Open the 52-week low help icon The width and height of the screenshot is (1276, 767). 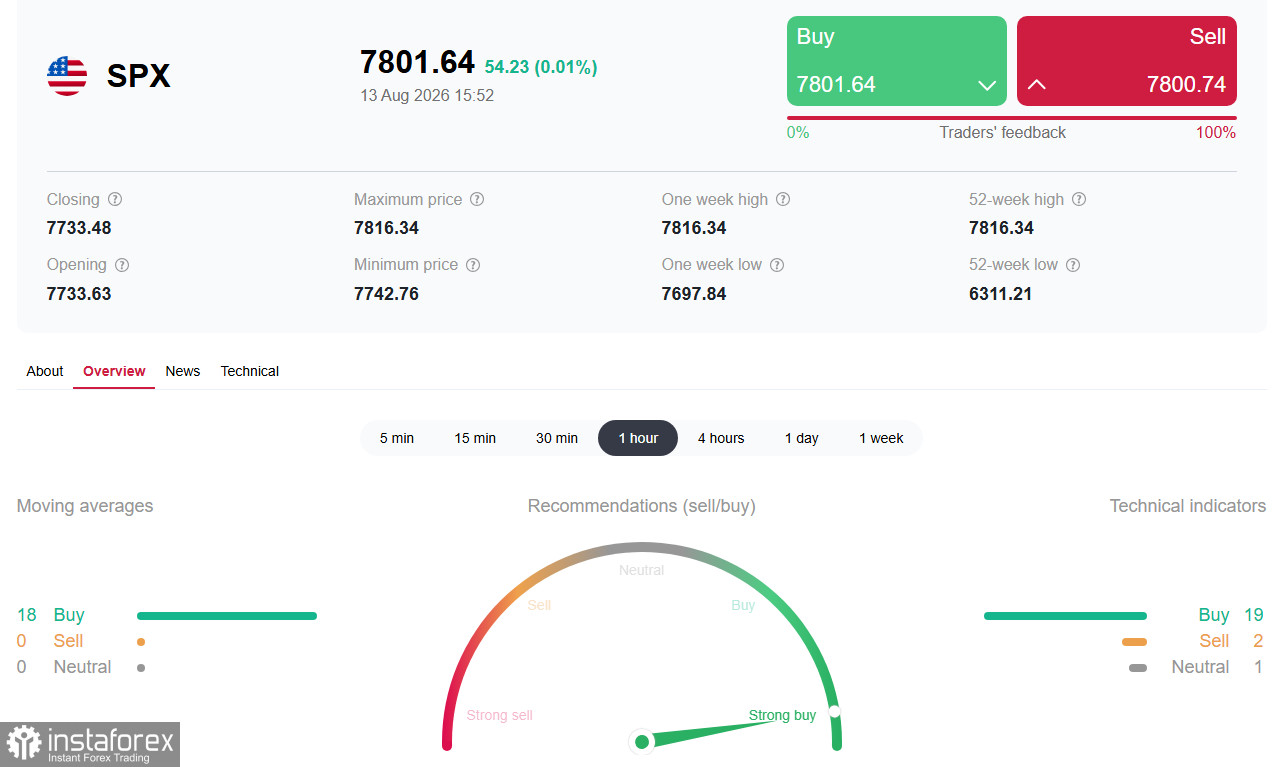click(x=1073, y=265)
